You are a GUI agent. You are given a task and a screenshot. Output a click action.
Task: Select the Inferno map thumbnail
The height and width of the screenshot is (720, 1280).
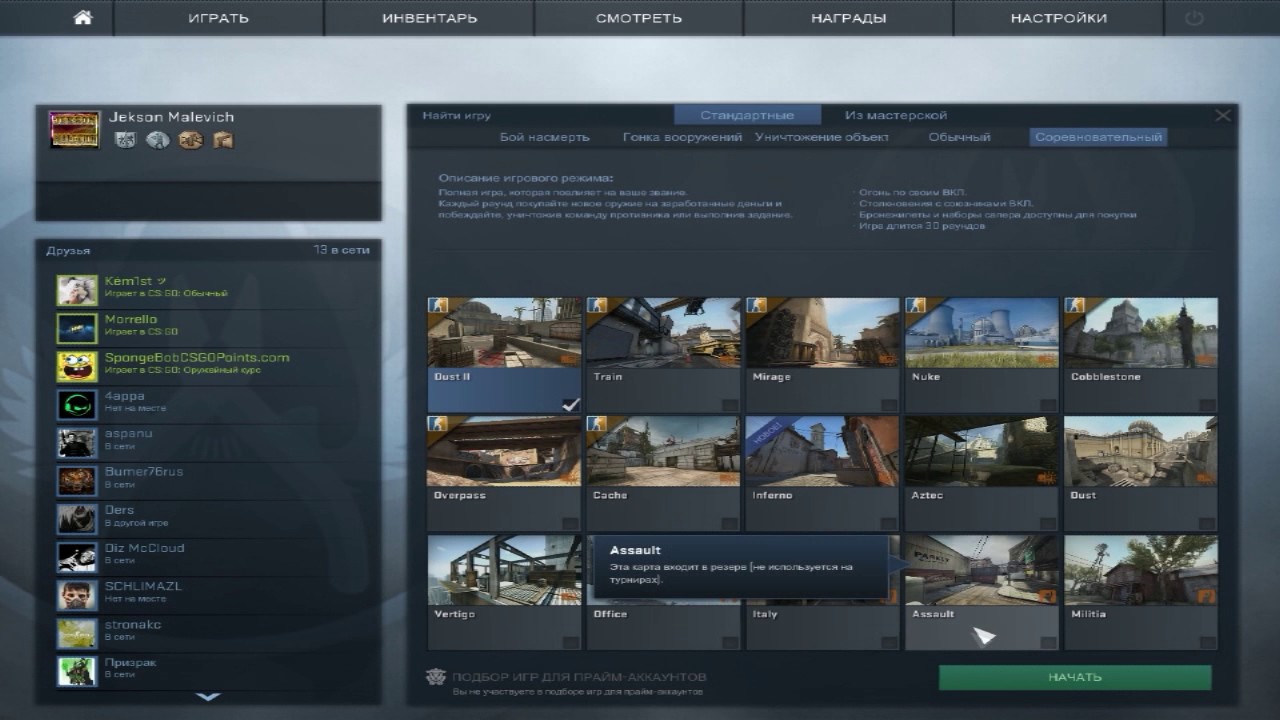point(823,451)
